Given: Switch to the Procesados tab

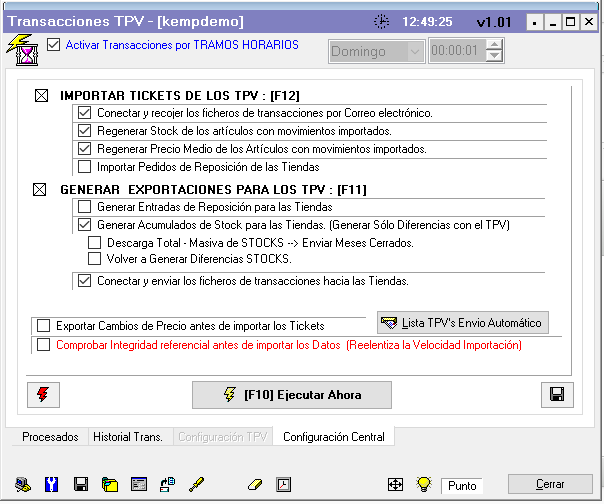Looking at the screenshot, I should pos(50,437).
